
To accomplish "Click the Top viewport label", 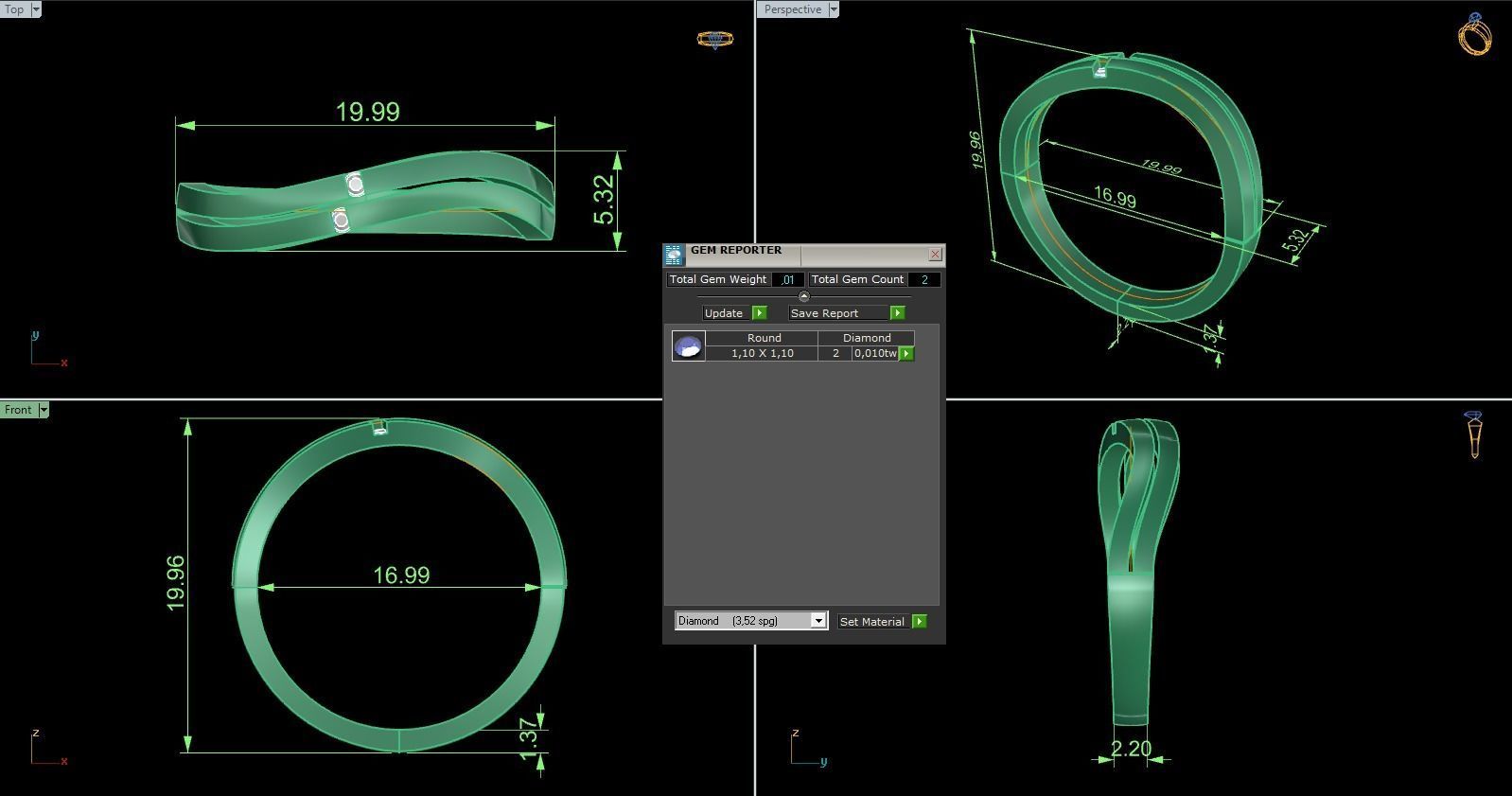I will (x=15, y=9).
